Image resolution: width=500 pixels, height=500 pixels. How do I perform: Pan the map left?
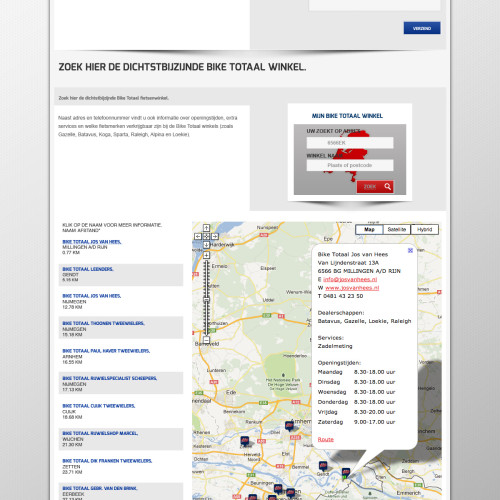click(198, 236)
